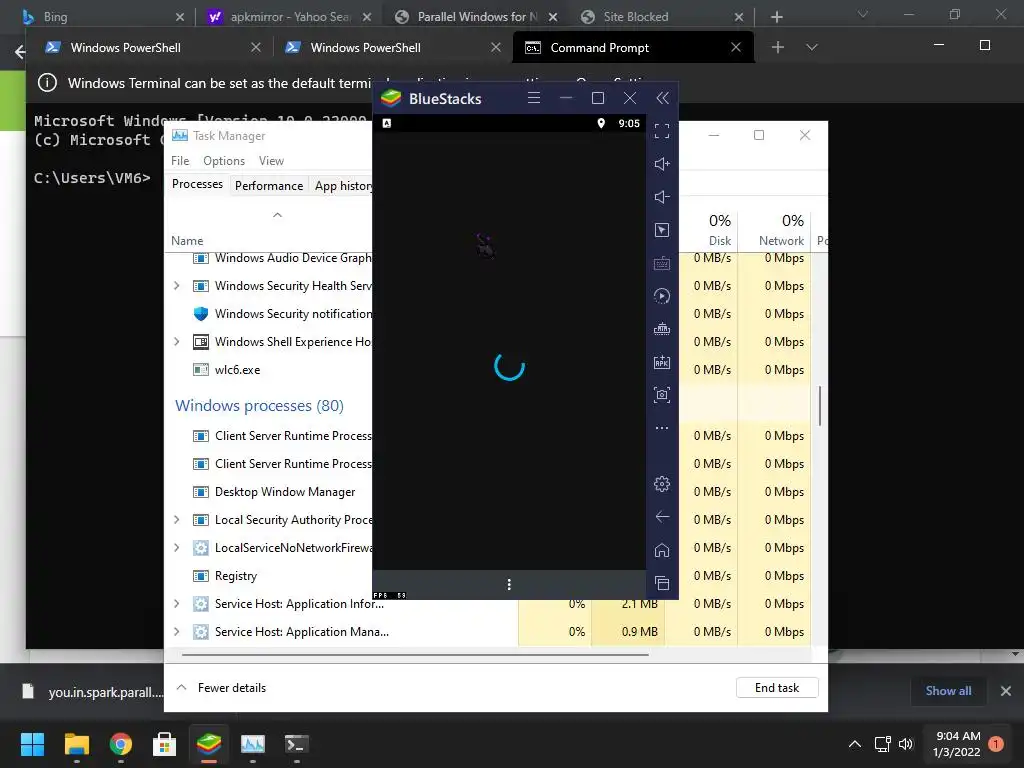
Task: Open Microsoft Store from the taskbar
Action: pyautogui.click(x=165, y=744)
